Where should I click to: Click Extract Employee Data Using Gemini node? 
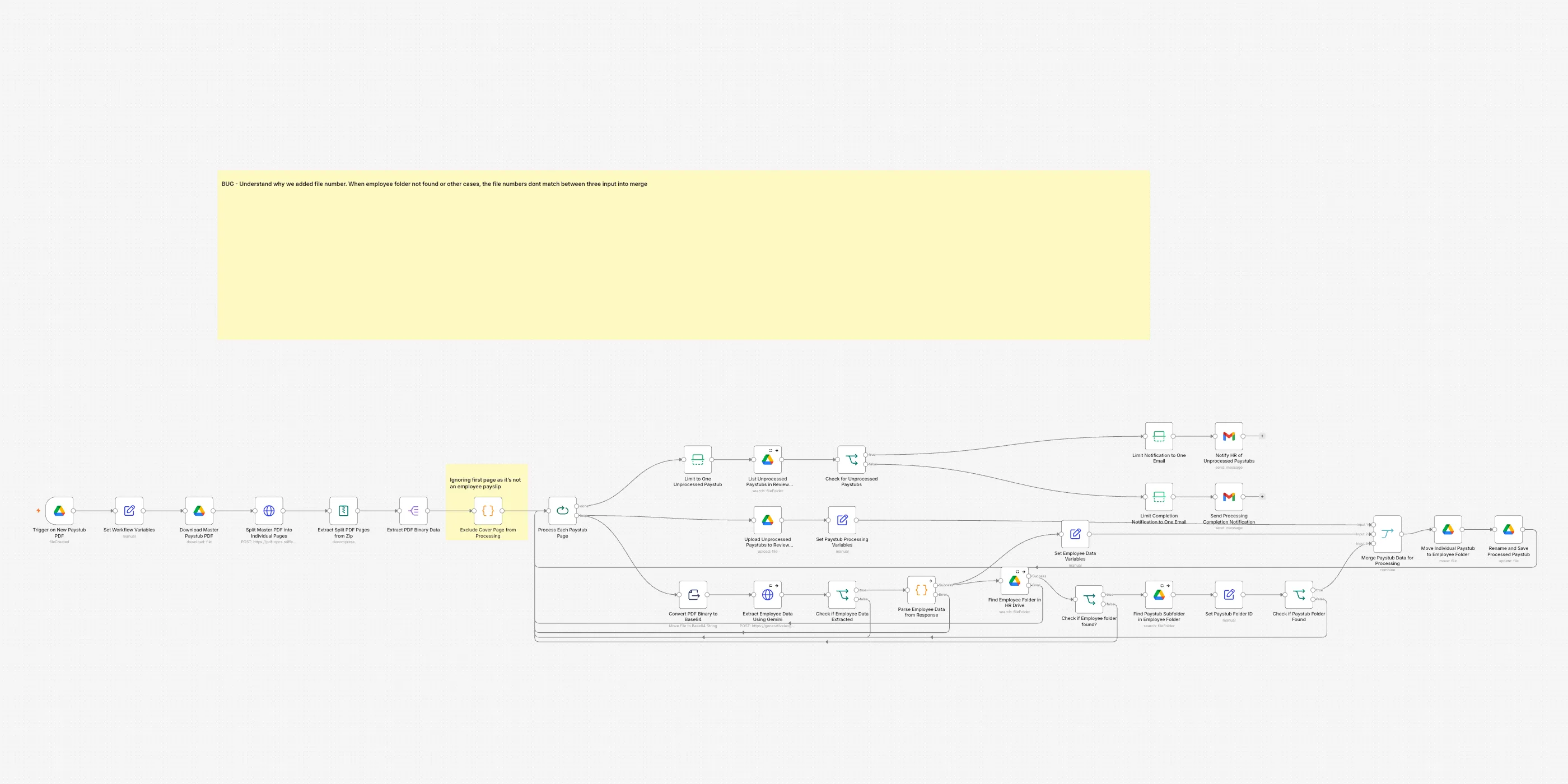[768, 595]
